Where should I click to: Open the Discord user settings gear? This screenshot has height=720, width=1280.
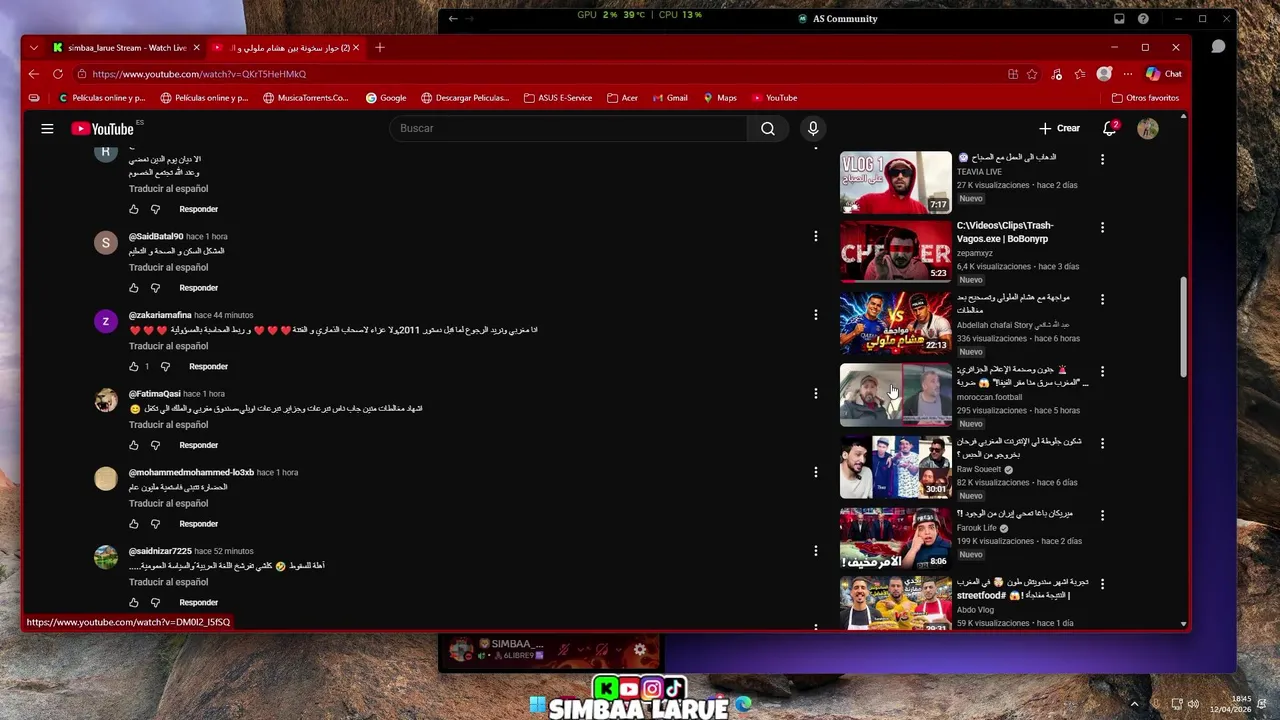(640, 650)
